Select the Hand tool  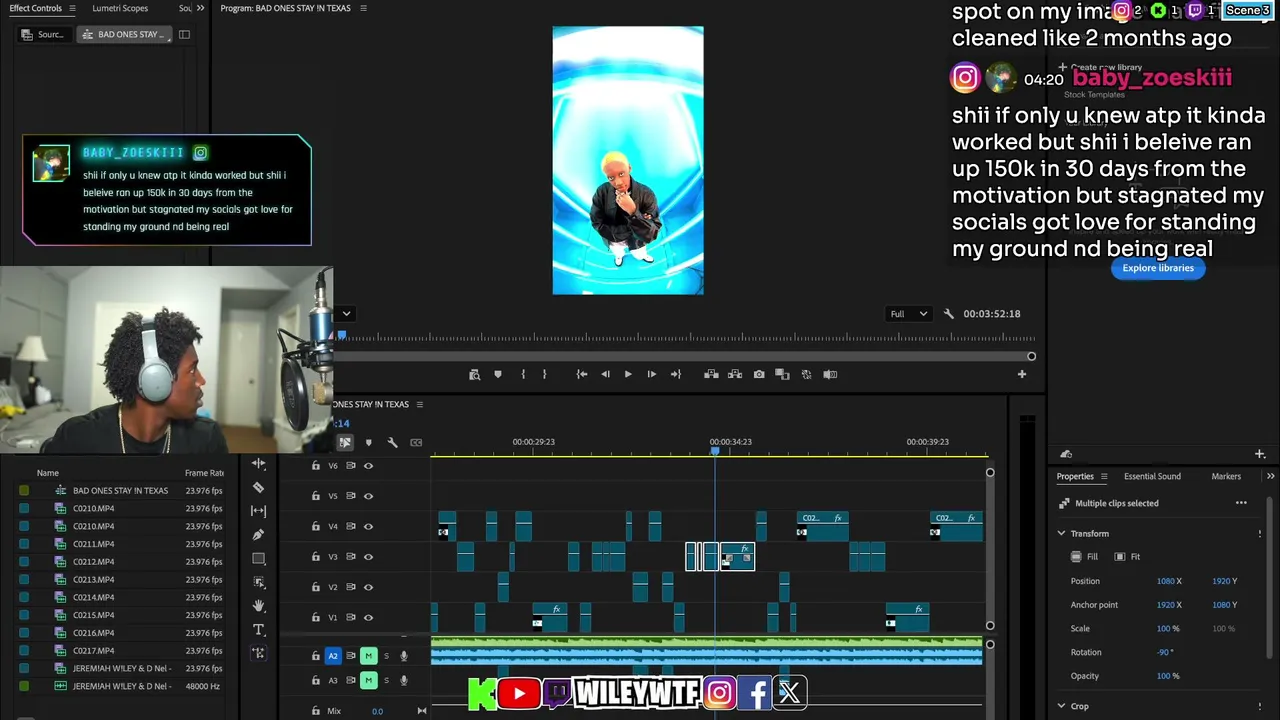pos(259,606)
